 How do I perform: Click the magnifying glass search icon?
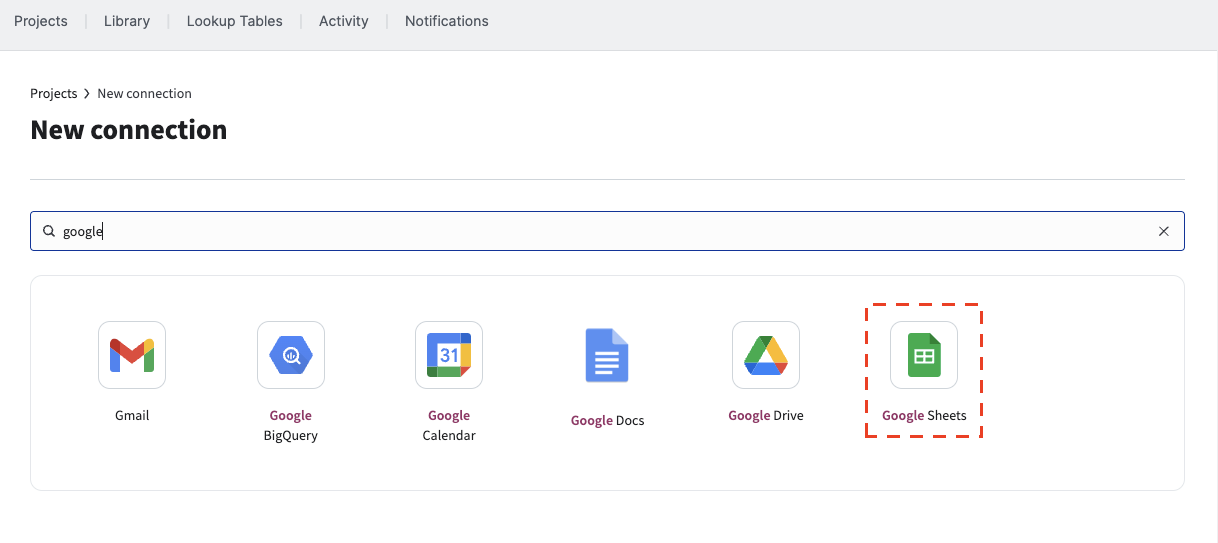pos(48,231)
